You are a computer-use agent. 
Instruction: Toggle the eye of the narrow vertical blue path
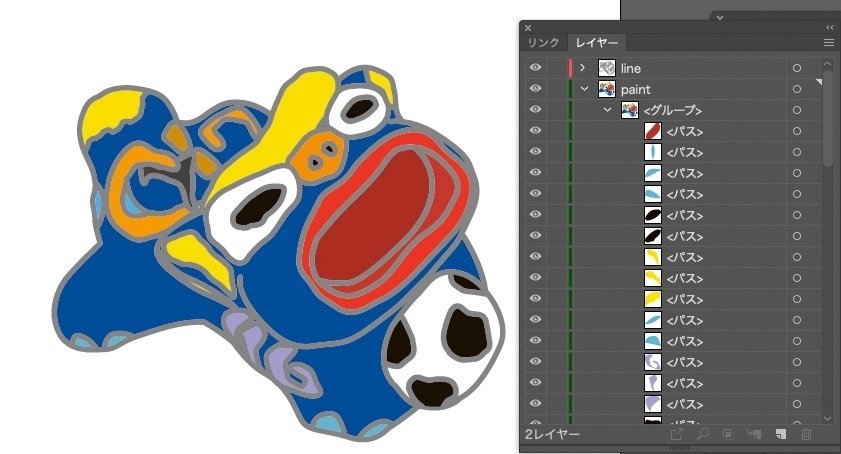pyautogui.click(x=535, y=151)
